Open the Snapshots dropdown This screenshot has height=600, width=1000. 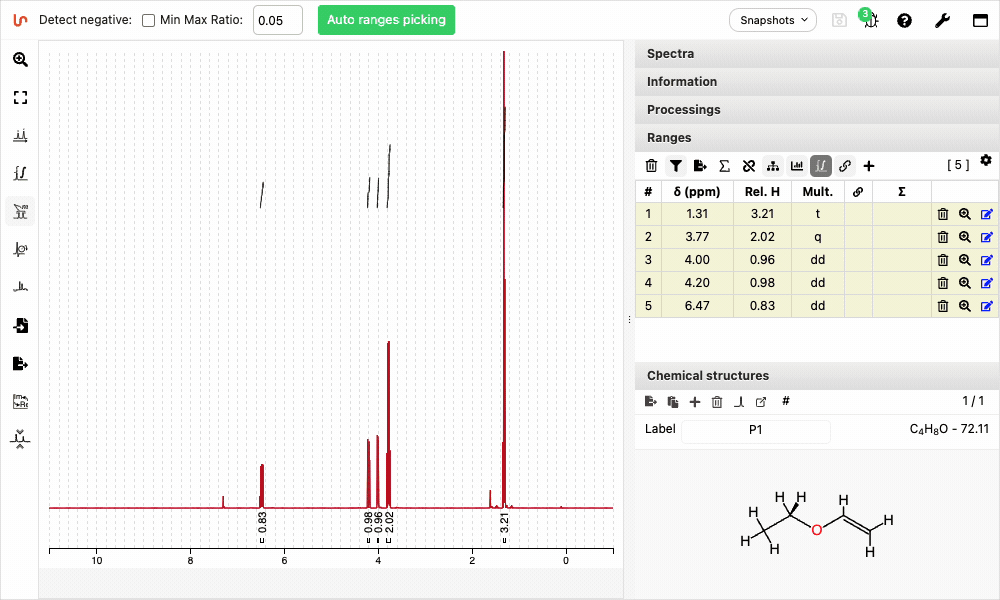click(773, 20)
